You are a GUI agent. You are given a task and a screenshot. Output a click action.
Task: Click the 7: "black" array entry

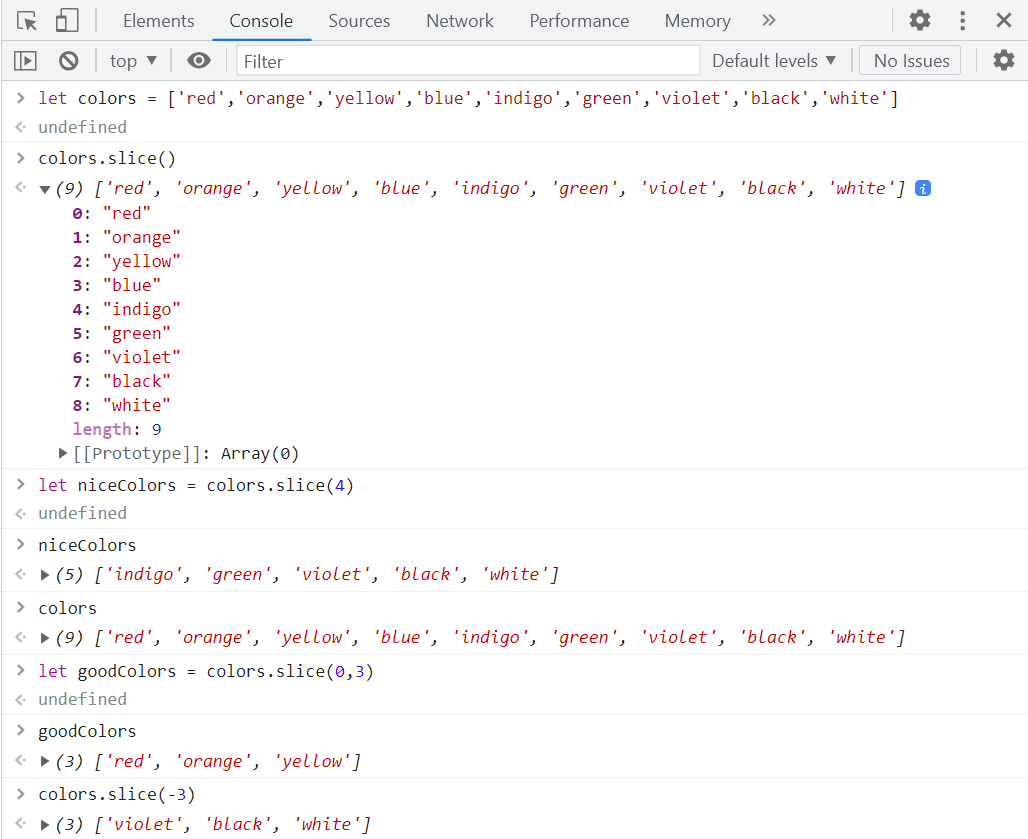click(121, 381)
